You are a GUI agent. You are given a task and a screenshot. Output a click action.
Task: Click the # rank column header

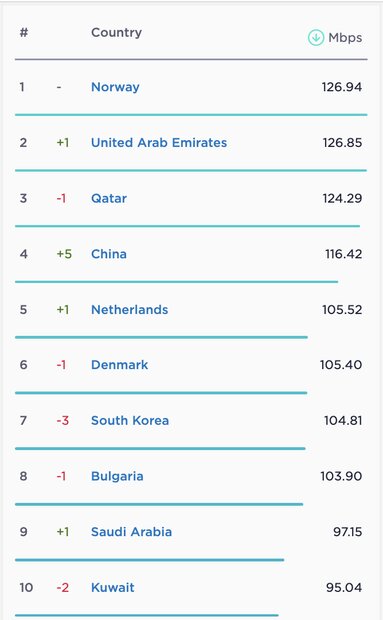coord(24,32)
